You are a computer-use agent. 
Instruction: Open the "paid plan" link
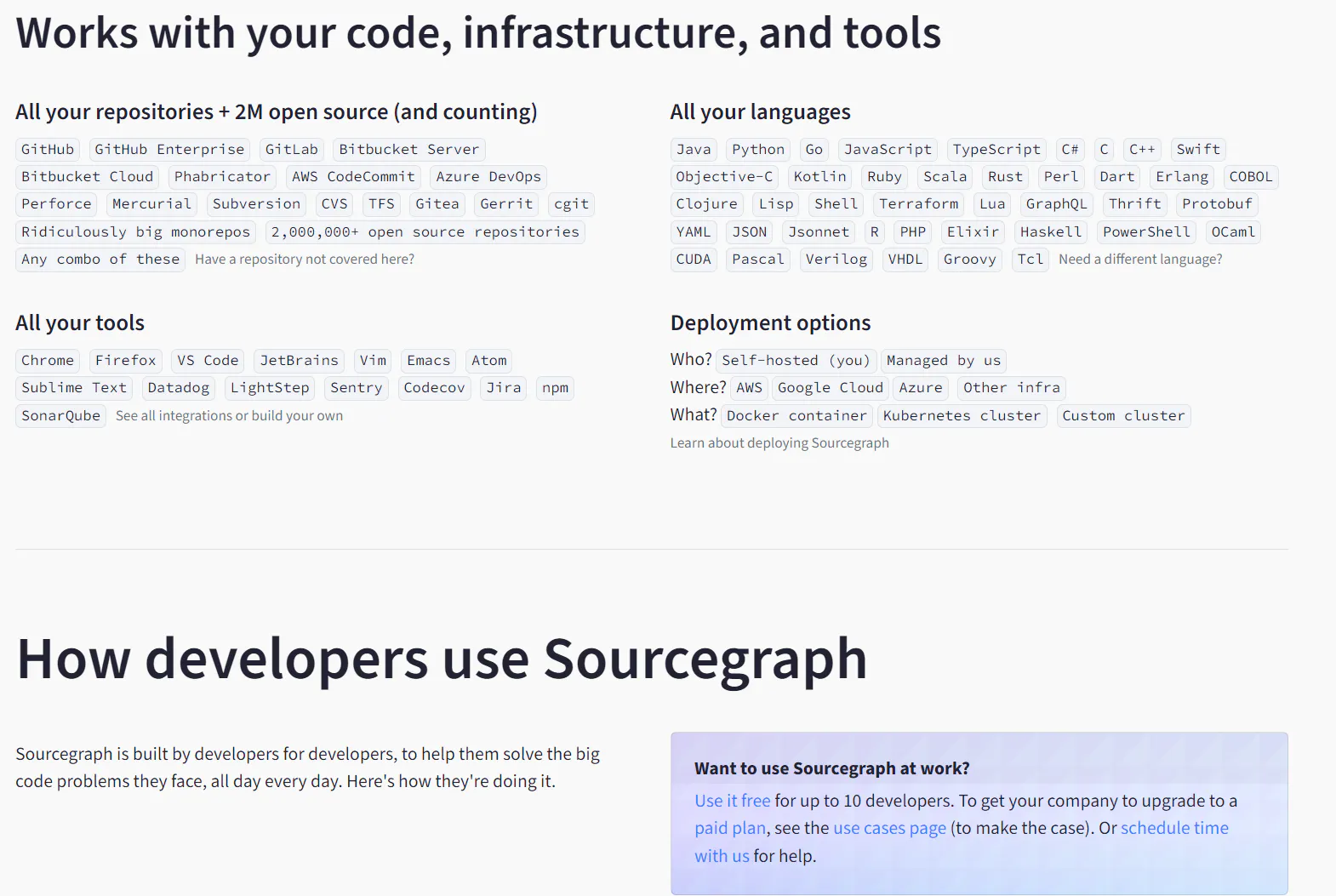click(730, 828)
